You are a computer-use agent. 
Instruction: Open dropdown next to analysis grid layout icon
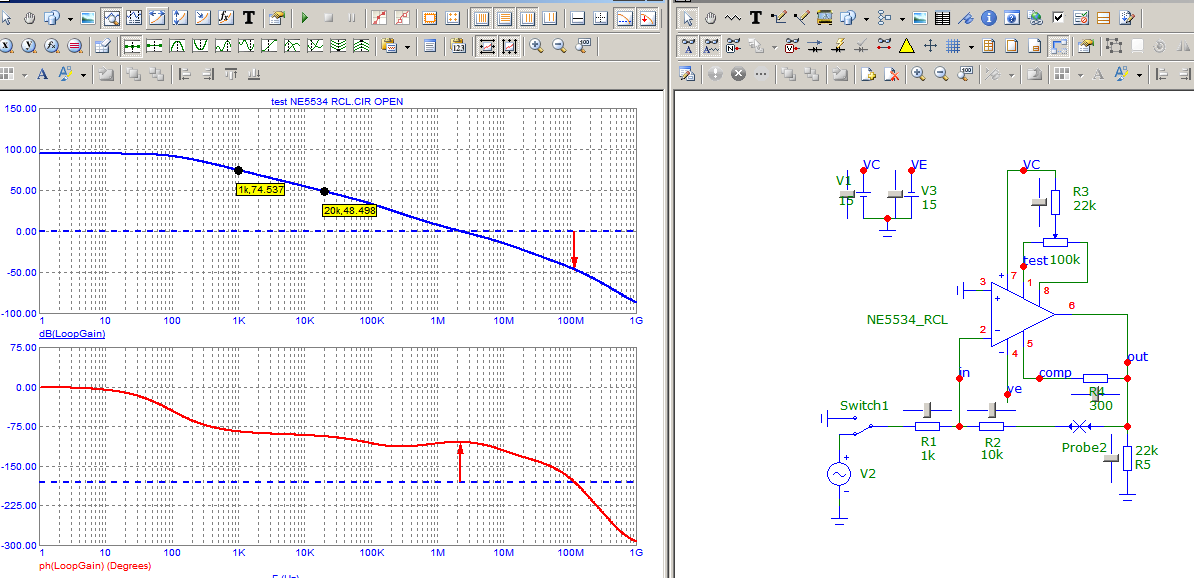[x=24, y=75]
